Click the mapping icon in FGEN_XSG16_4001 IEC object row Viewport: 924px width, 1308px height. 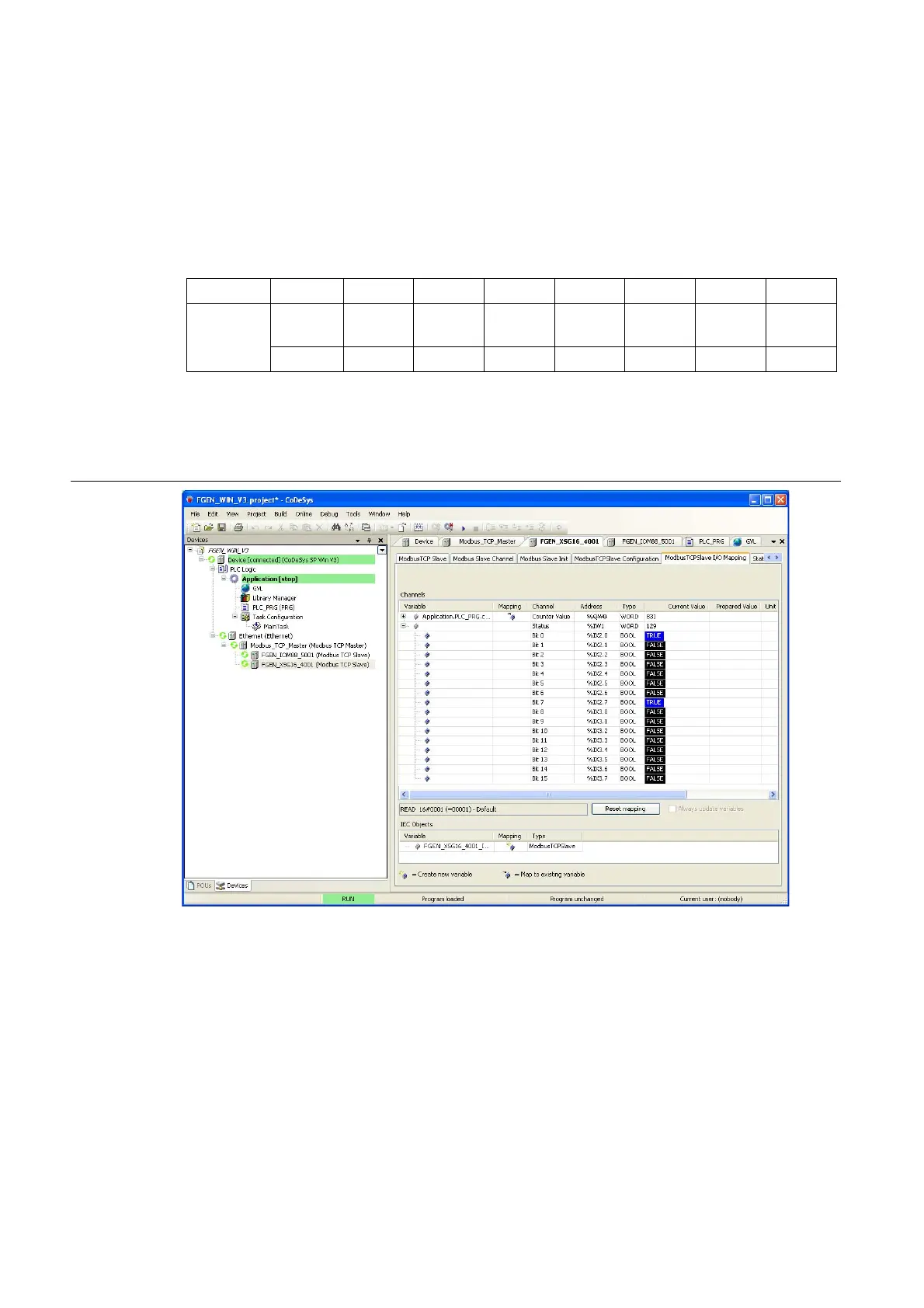[x=510, y=846]
